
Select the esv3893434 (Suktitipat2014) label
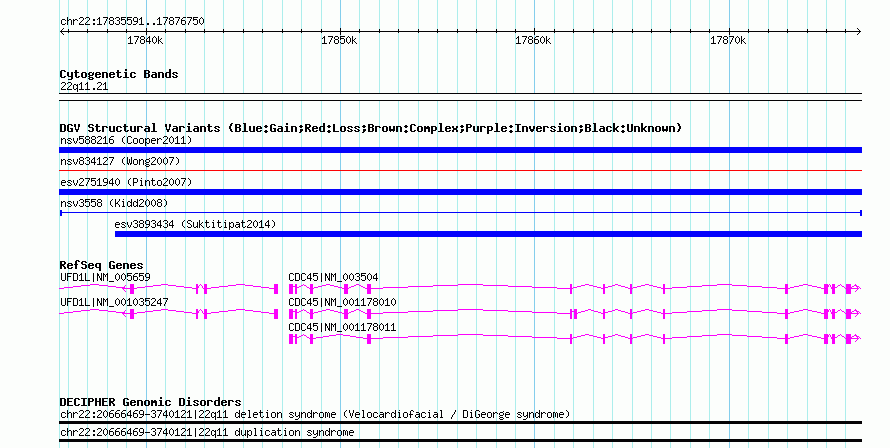point(195,224)
